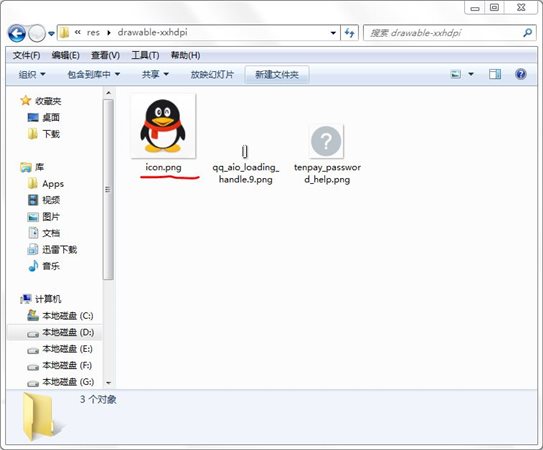Image resolution: width=543 pixels, height=450 pixels.
Task: Open the 查看(V) menu
Action: pyautogui.click(x=105, y=55)
